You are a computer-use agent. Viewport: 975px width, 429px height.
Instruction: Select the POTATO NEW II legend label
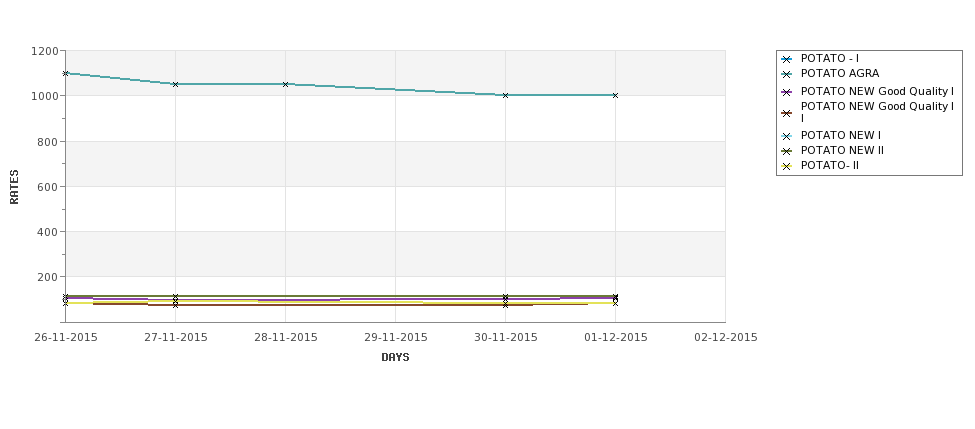(842, 150)
